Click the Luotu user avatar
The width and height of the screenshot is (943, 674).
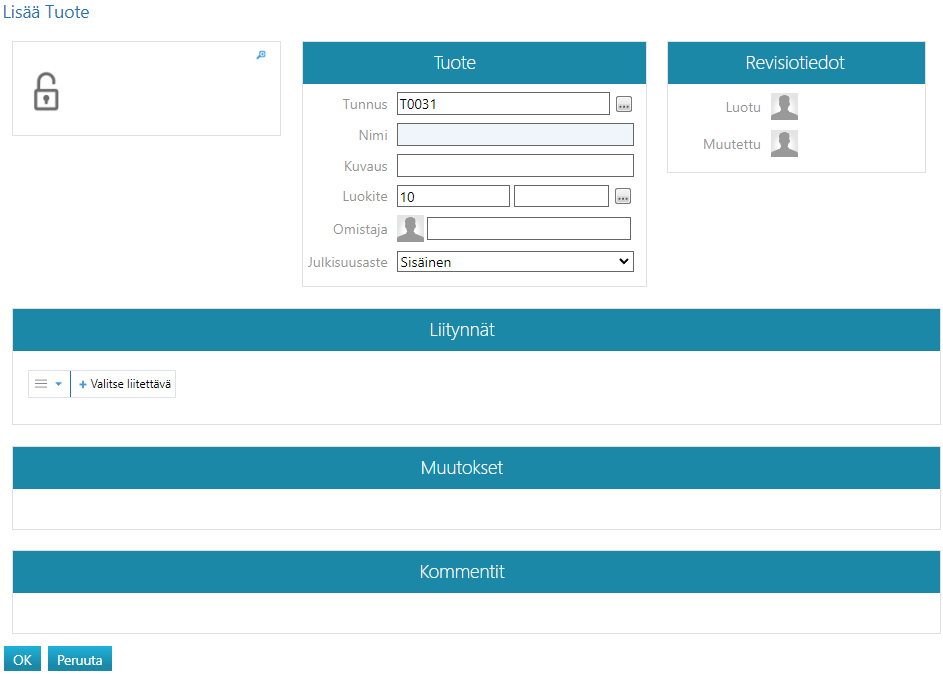click(784, 107)
